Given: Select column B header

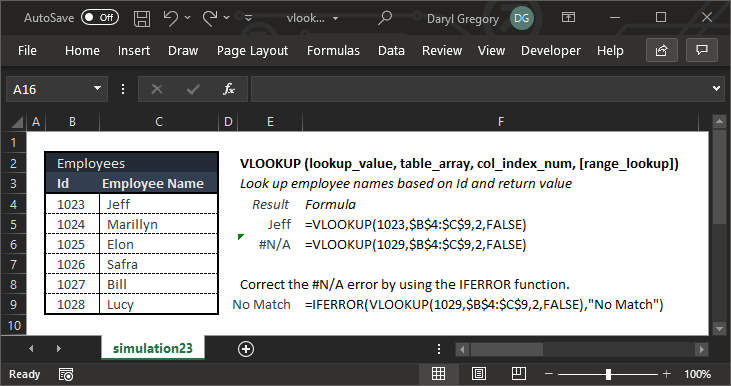Looking at the screenshot, I should (x=72, y=122).
